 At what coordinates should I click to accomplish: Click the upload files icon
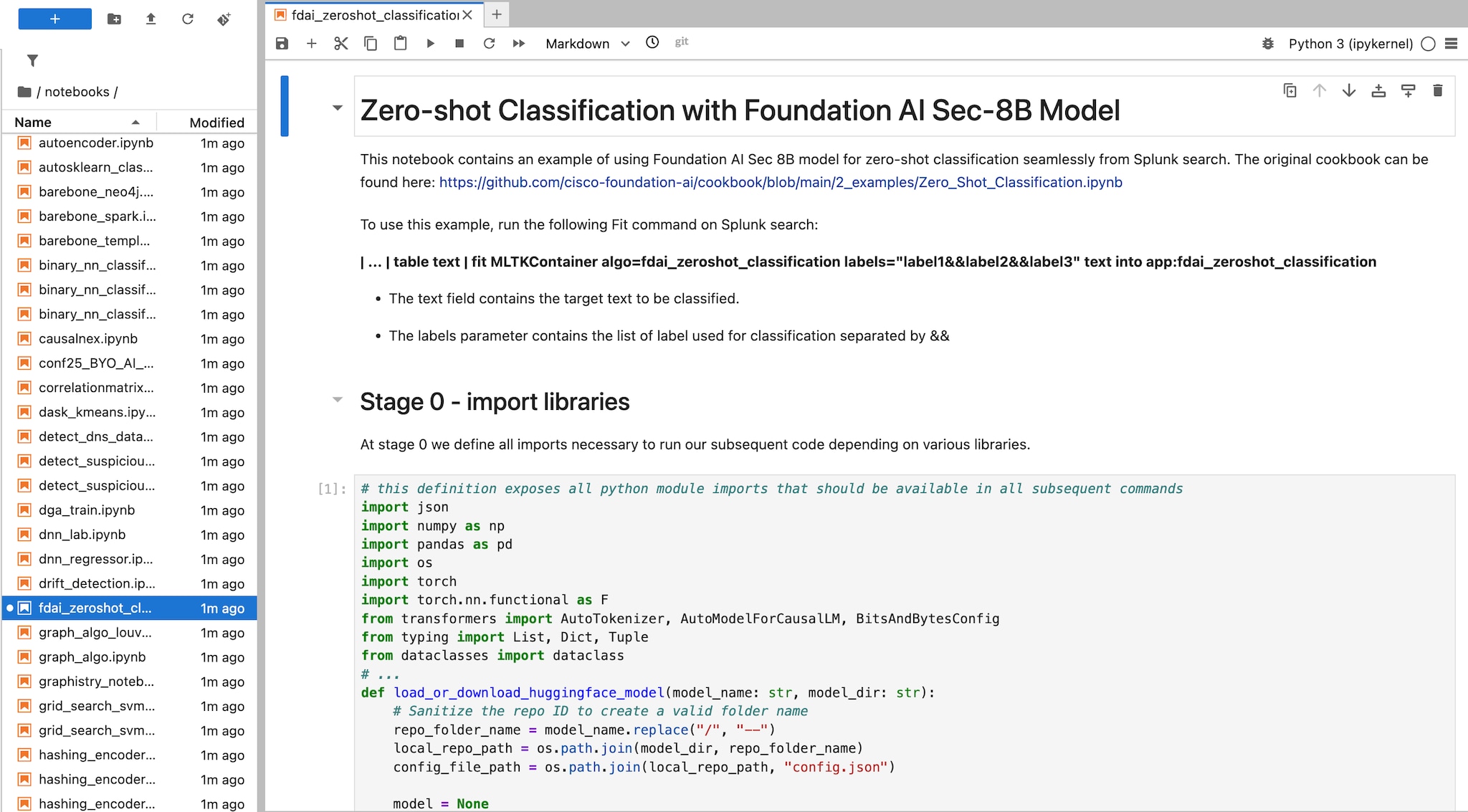coord(151,19)
